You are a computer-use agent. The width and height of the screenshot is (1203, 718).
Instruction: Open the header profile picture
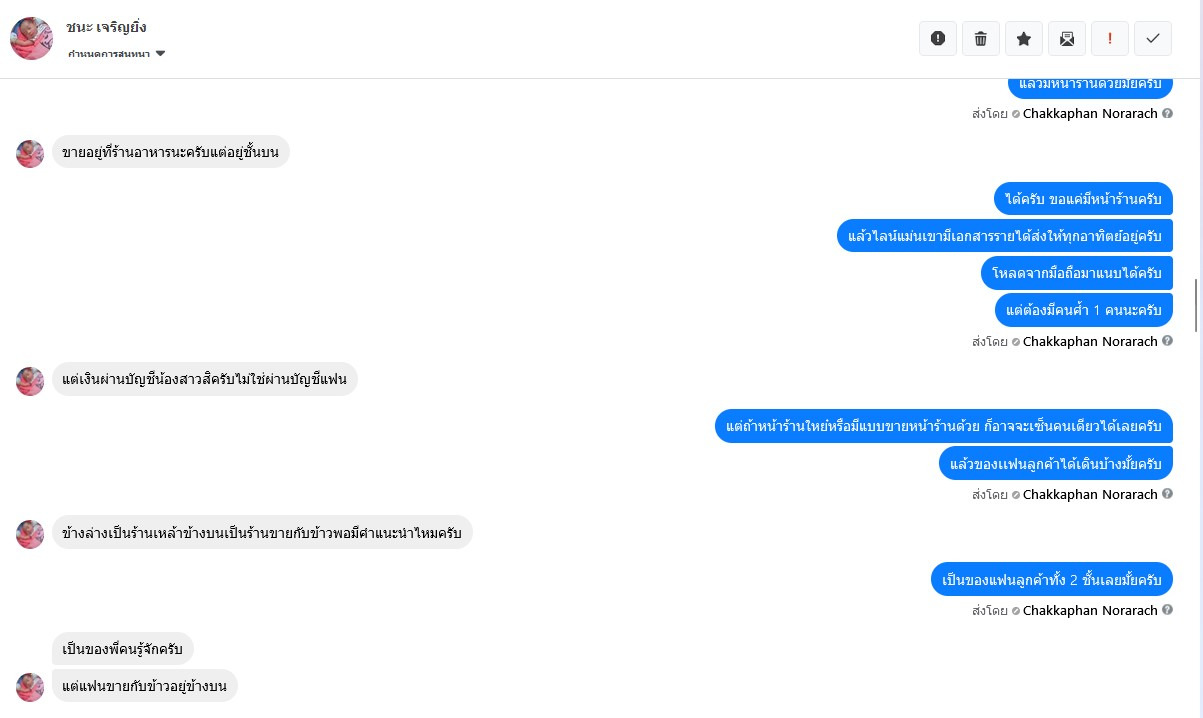click(x=31, y=38)
